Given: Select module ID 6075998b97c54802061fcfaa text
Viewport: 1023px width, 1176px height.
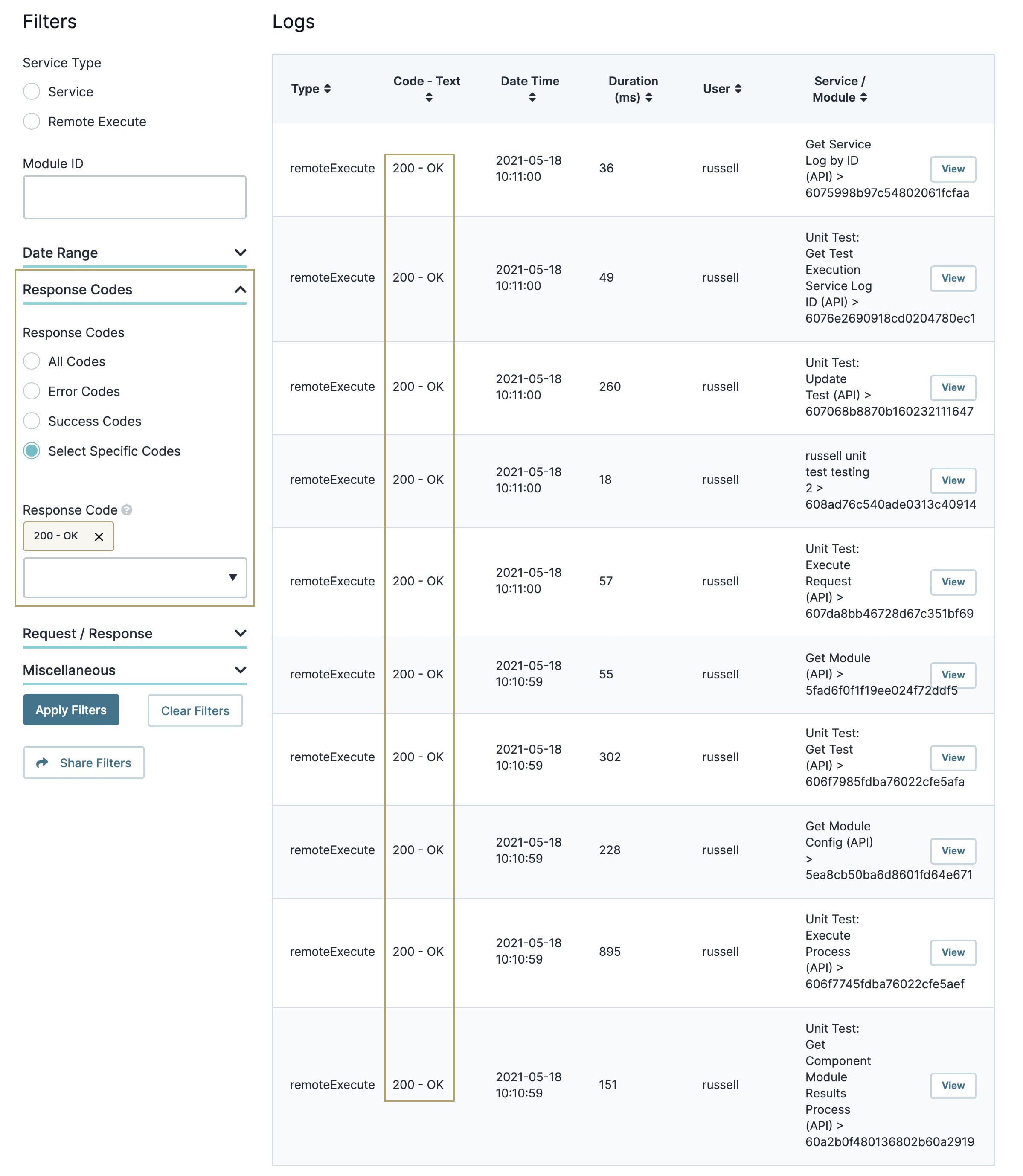Looking at the screenshot, I should point(887,193).
